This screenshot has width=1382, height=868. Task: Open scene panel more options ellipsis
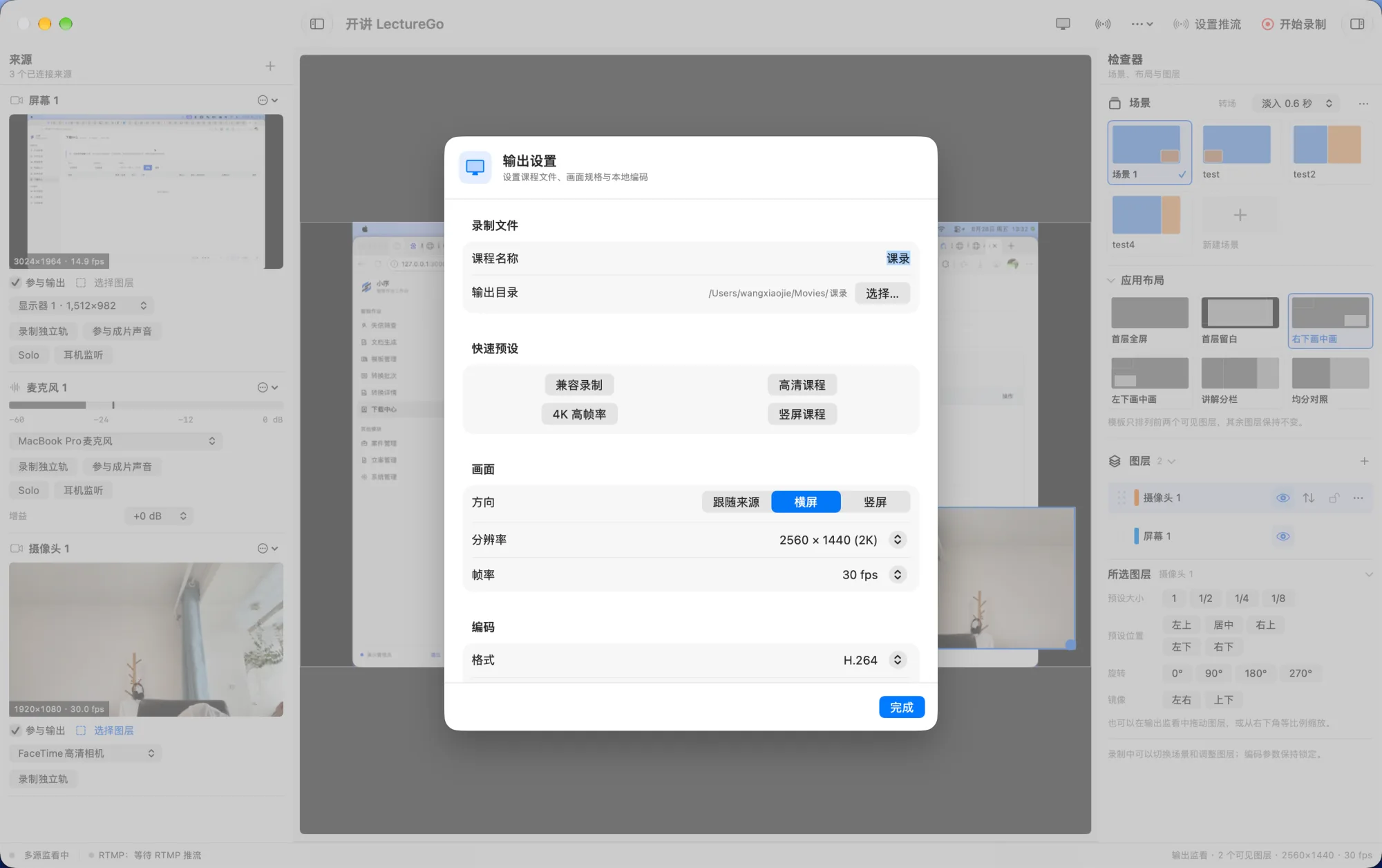coord(1363,104)
